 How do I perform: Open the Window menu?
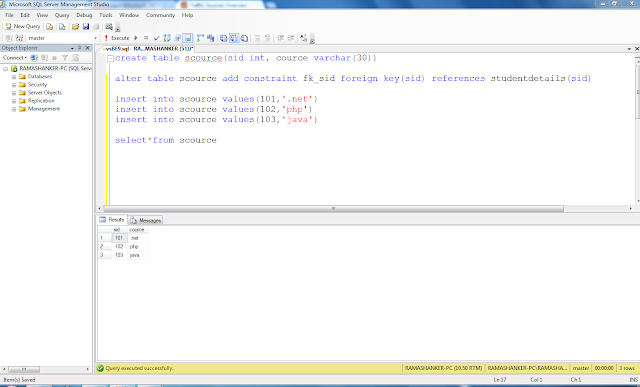129,15
